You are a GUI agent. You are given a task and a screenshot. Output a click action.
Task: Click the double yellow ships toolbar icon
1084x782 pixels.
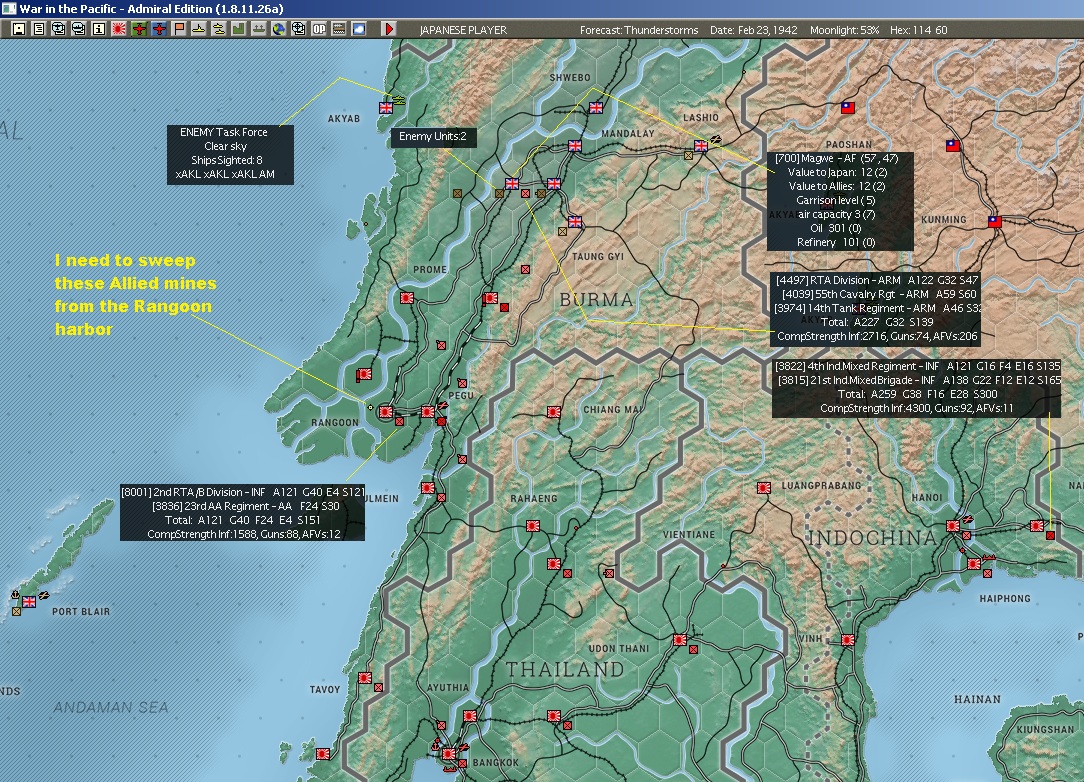[x=218, y=29]
